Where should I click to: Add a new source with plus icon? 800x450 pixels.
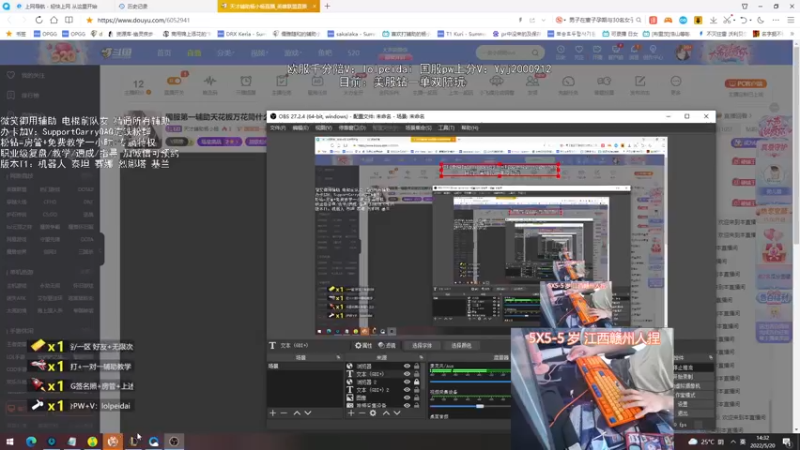click(x=351, y=413)
